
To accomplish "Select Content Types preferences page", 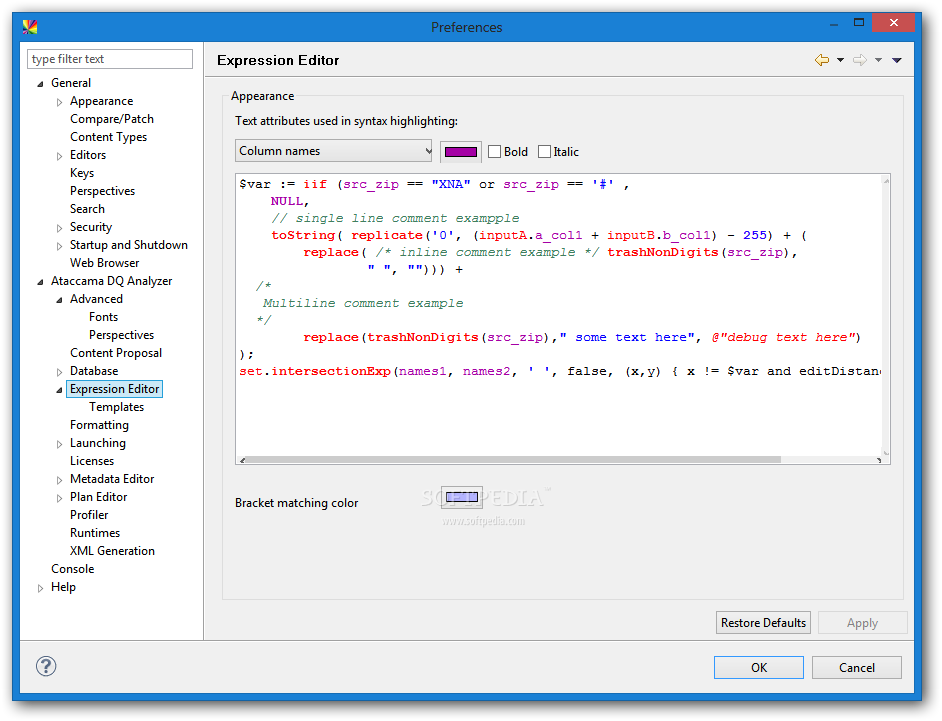I will 108,137.
